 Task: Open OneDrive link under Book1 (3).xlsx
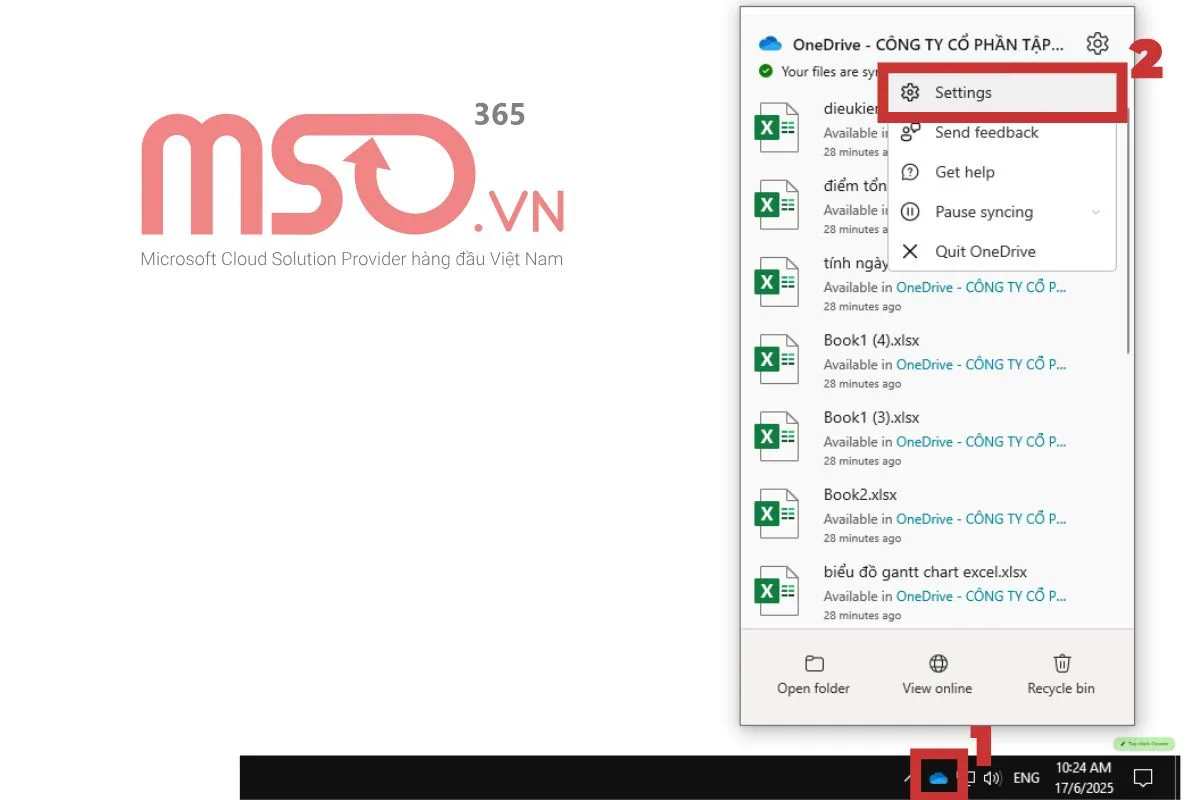pyautogui.click(x=980, y=442)
